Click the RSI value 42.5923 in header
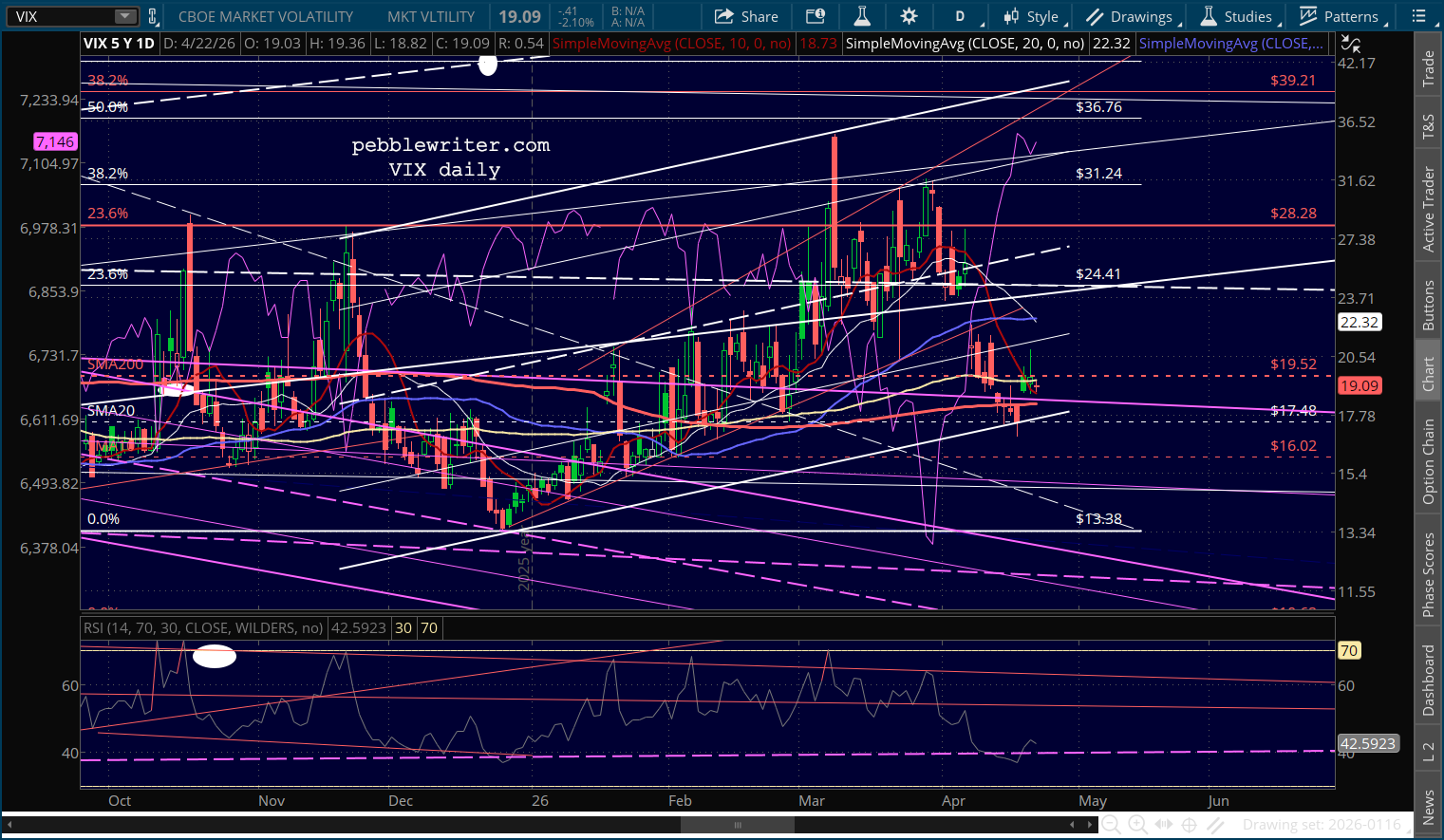Image resolution: width=1444 pixels, height=840 pixels. [x=359, y=628]
